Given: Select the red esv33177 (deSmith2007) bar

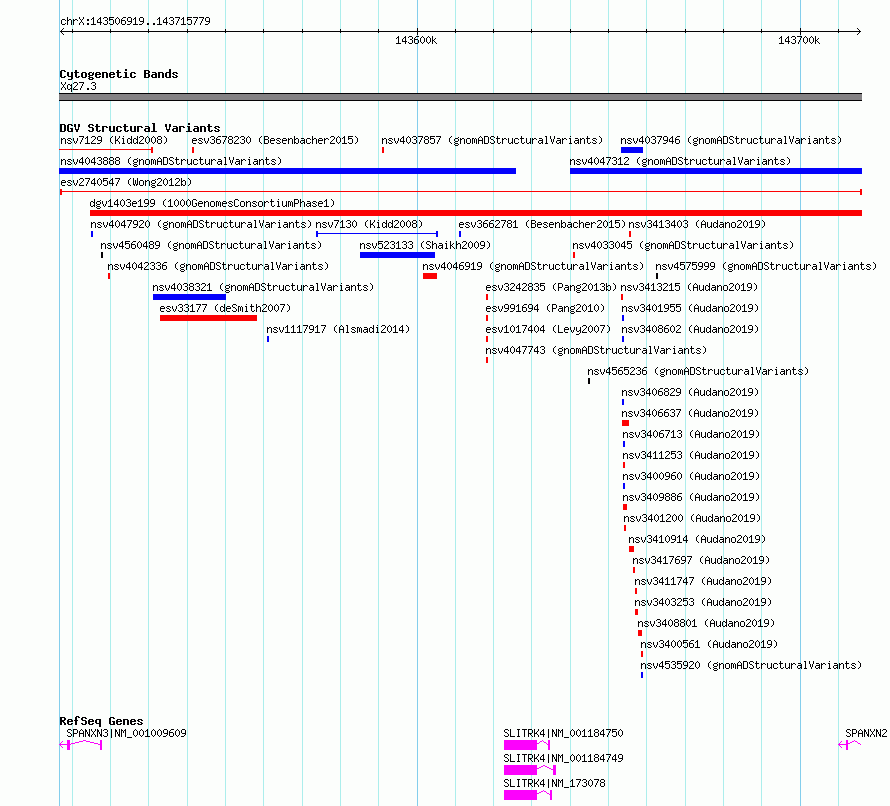Looking at the screenshot, I should [x=208, y=318].
